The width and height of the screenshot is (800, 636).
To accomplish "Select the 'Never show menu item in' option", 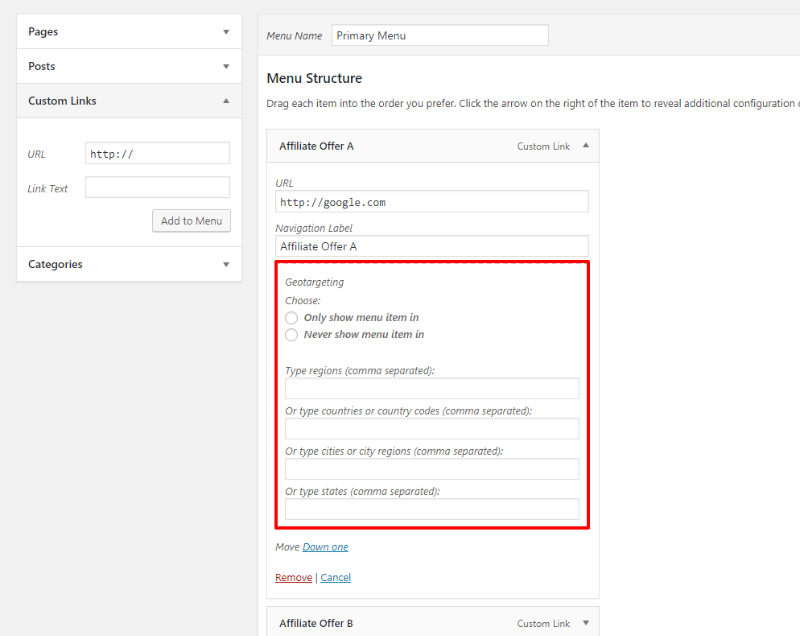I will (291, 334).
